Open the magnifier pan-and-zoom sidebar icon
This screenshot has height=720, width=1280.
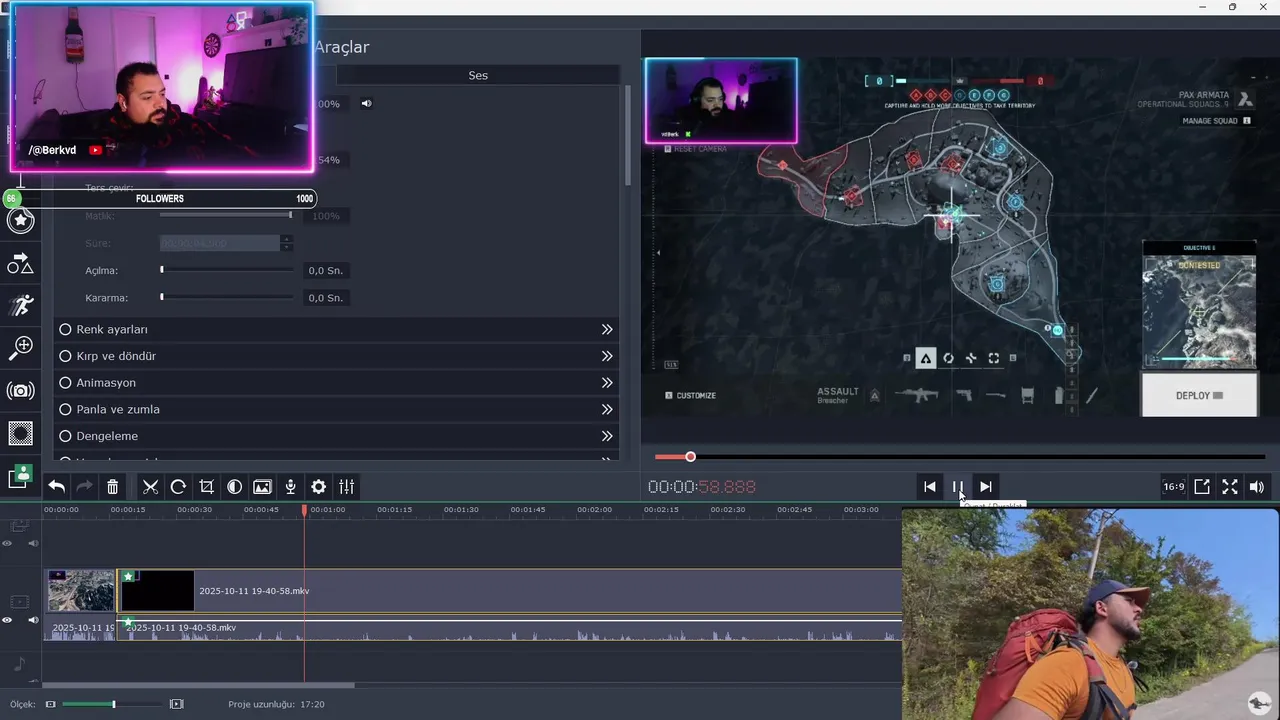(x=20, y=347)
